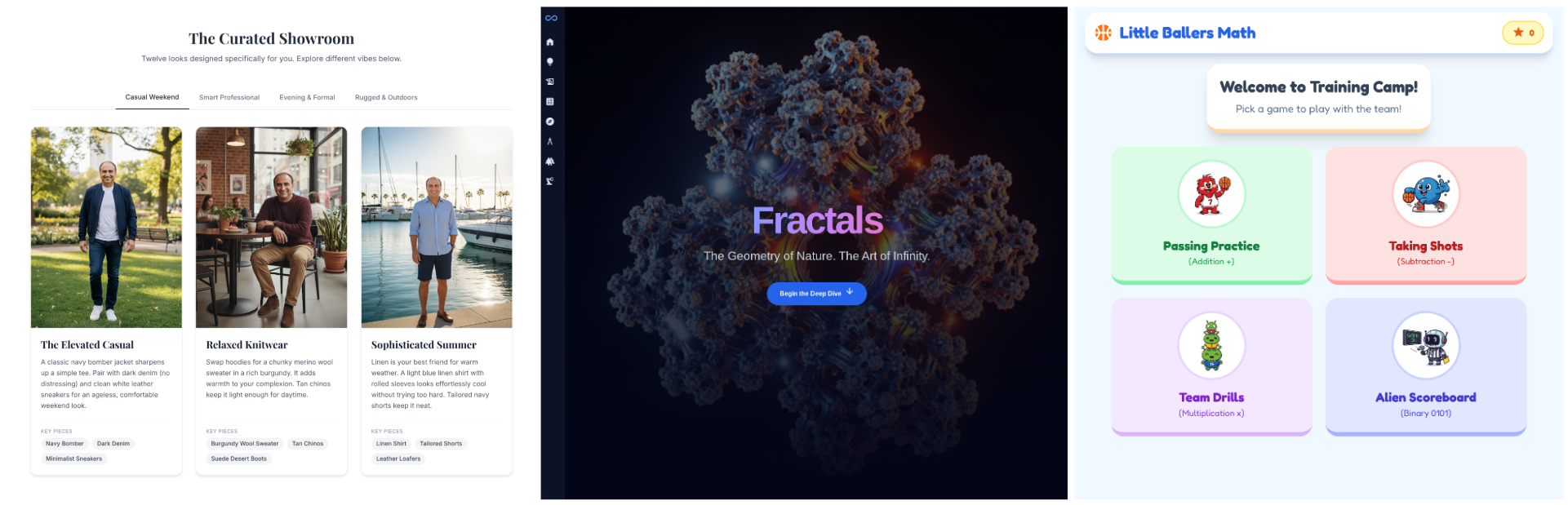Open the lightbulb section in the sidebar
This screenshot has height=505, width=1568.
tap(550, 62)
